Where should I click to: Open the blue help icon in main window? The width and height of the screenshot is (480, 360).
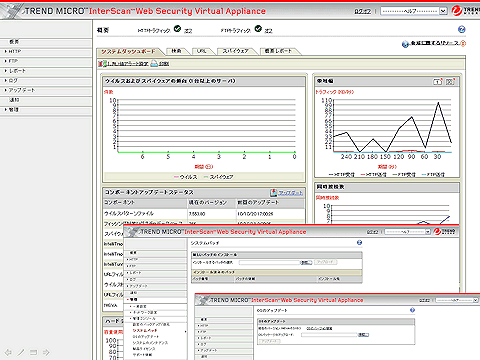tap(461, 30)
